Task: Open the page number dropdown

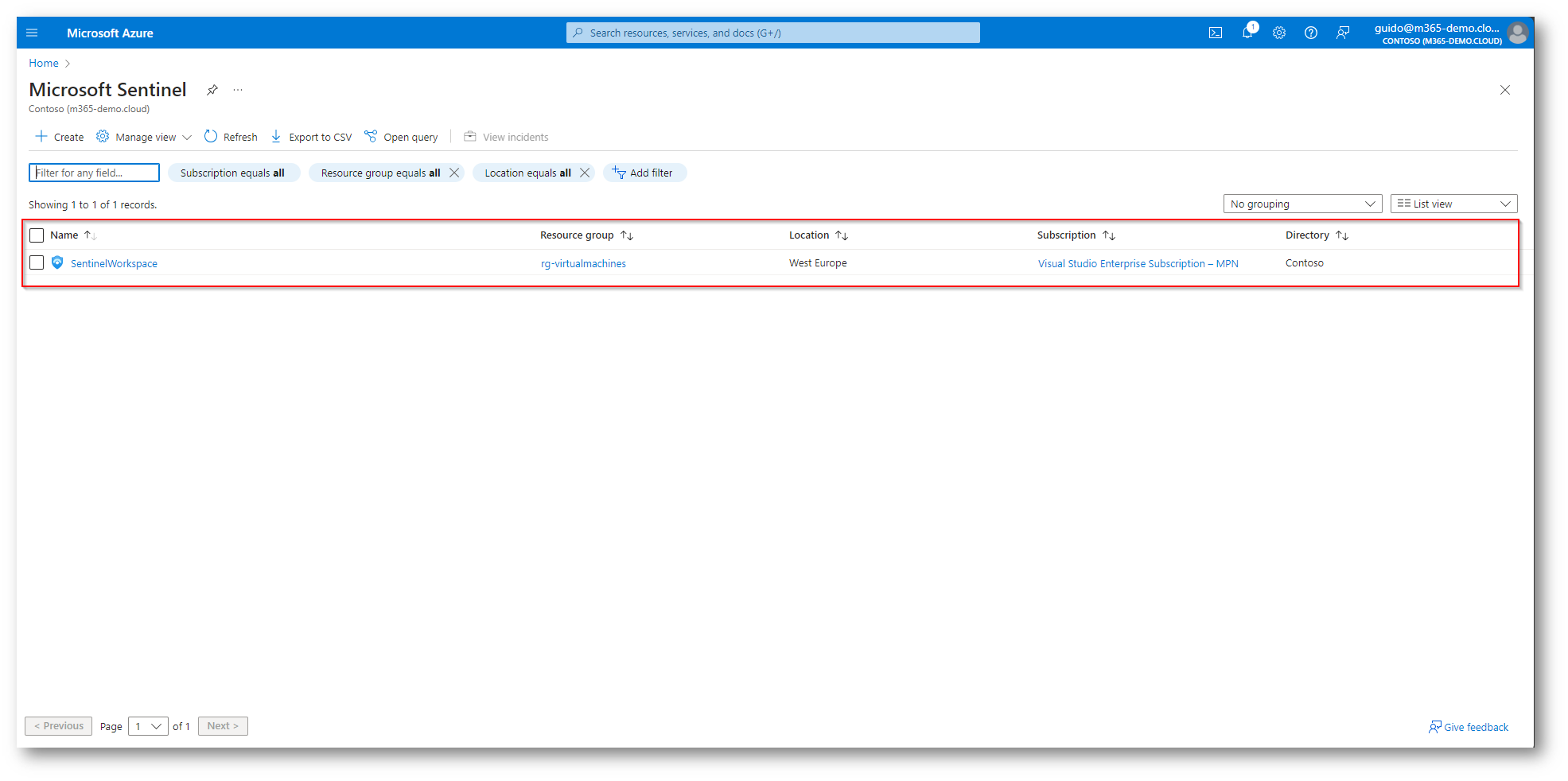Action: click(x=148, y=726)
